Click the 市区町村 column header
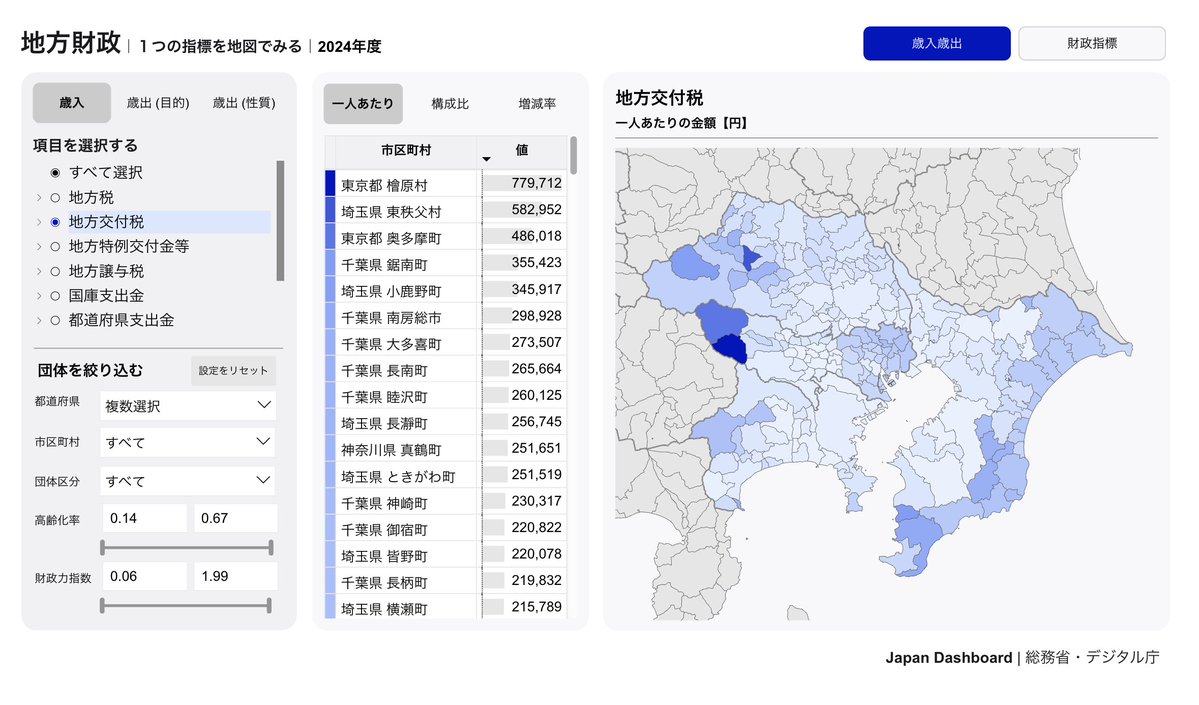This screenshot has height=705, width=1199. (x=405, y=151)
